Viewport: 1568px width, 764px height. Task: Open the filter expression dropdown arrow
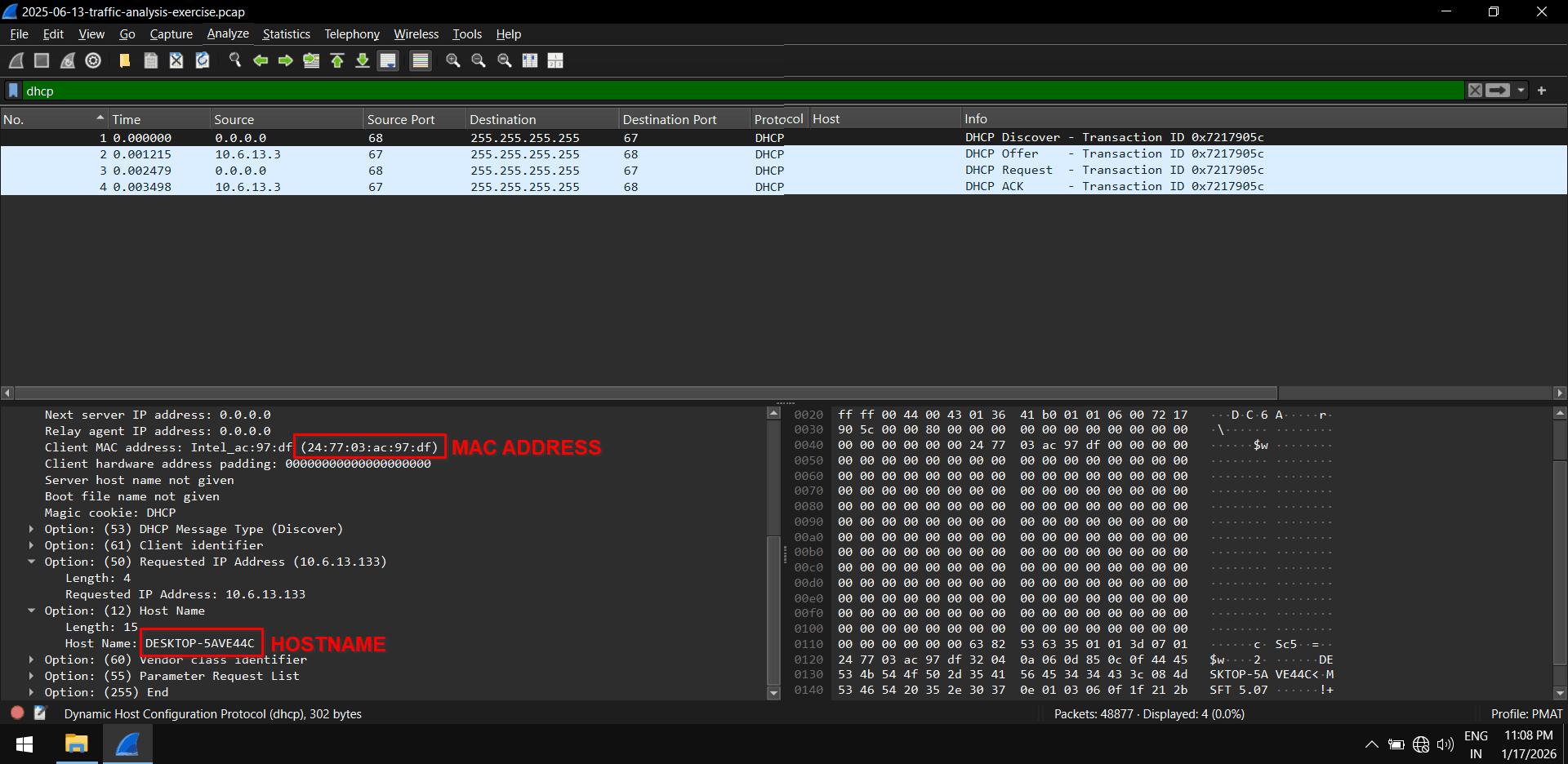coord(1521,90)
